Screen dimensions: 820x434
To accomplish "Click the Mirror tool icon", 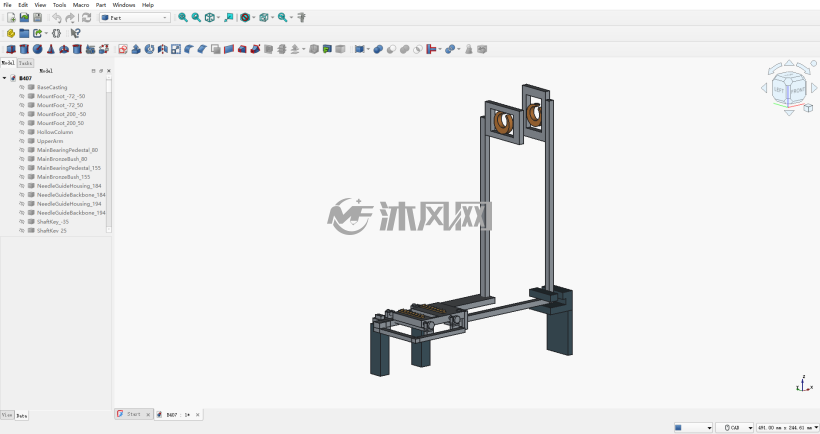I will (163, 49).
